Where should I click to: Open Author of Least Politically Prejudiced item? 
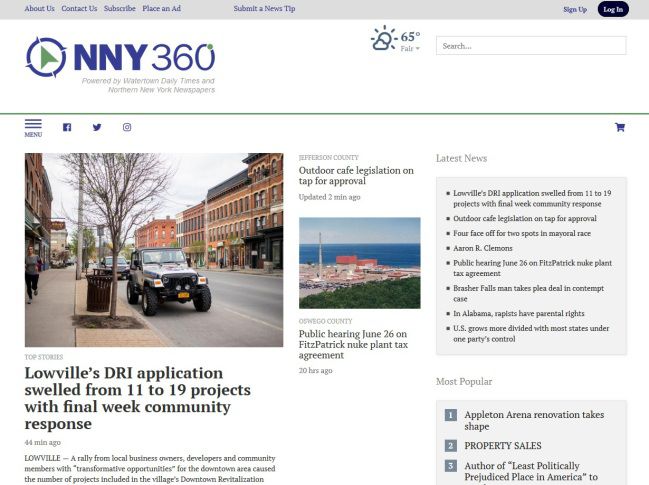tap(531, 472)
